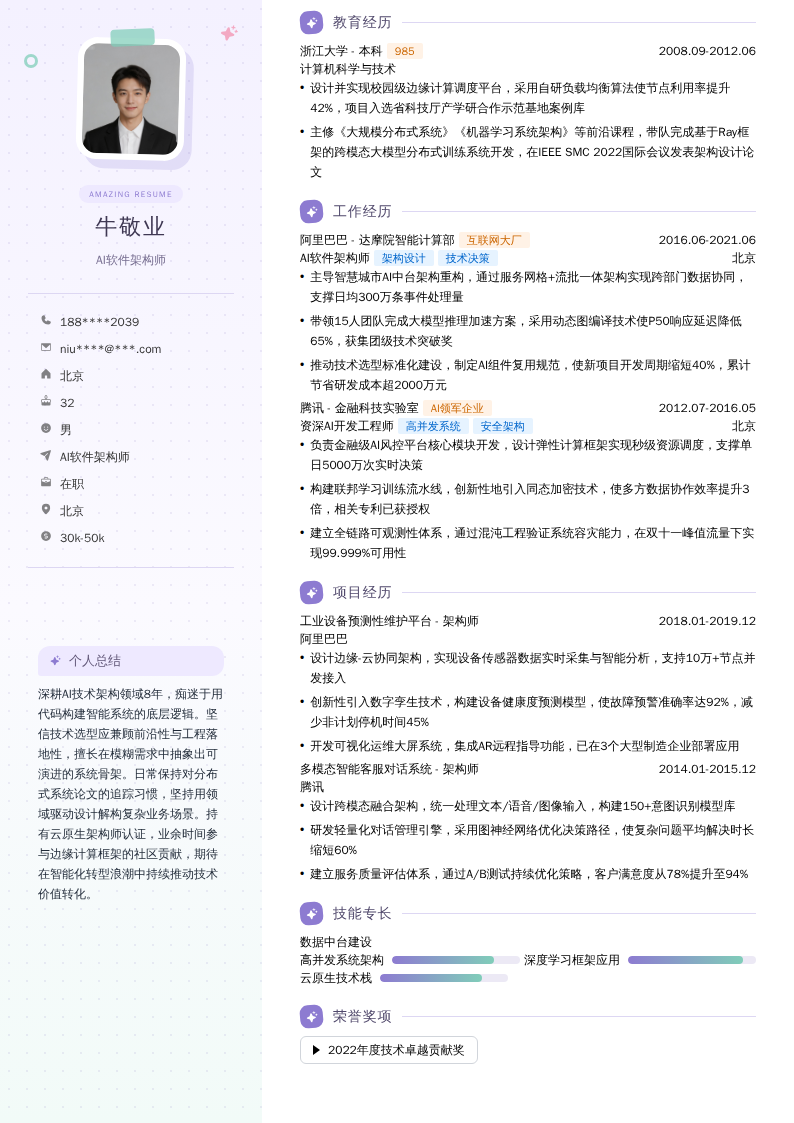Click the profile photo of 牛敬业

click(x=131, y=99)
